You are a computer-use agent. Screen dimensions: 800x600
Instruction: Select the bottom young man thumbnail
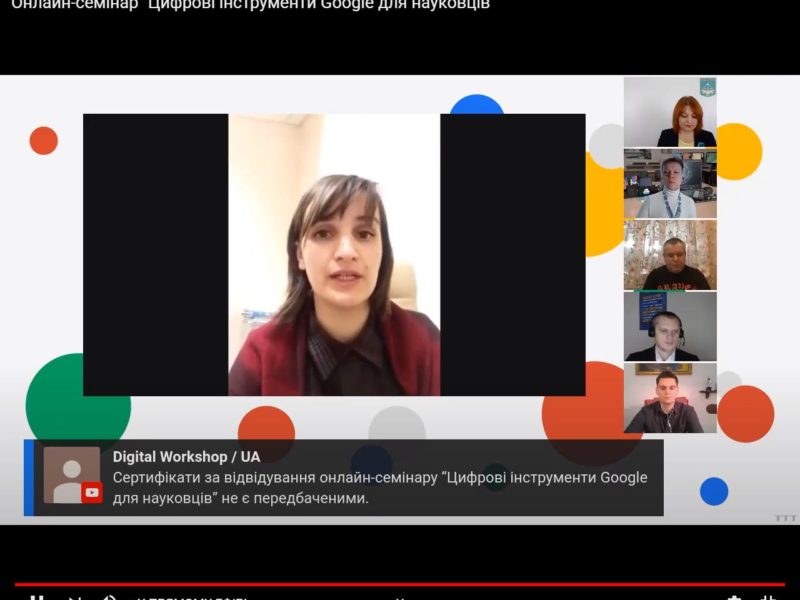coord(670,398)
